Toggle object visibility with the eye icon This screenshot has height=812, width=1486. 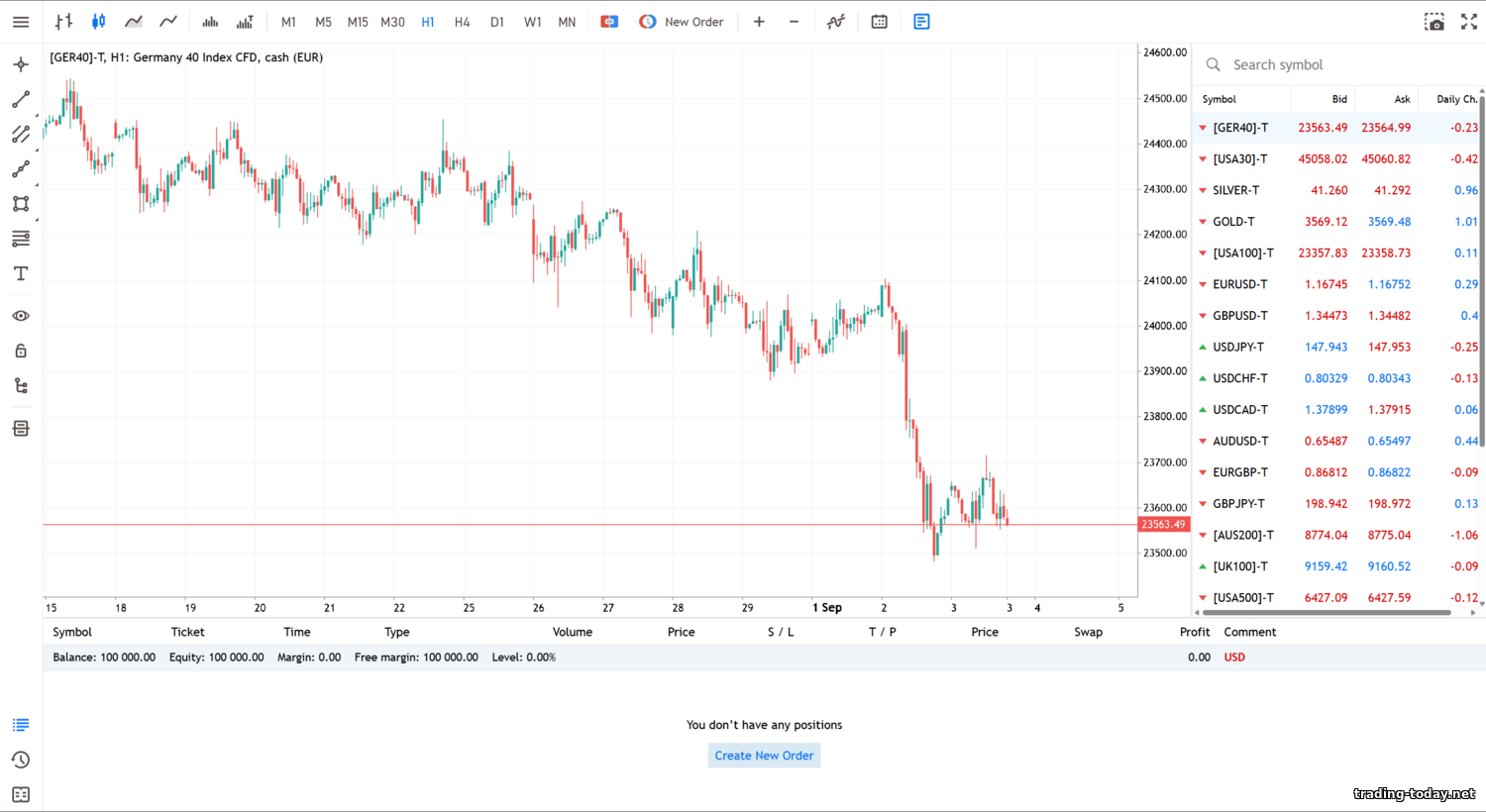coord(20,315)
